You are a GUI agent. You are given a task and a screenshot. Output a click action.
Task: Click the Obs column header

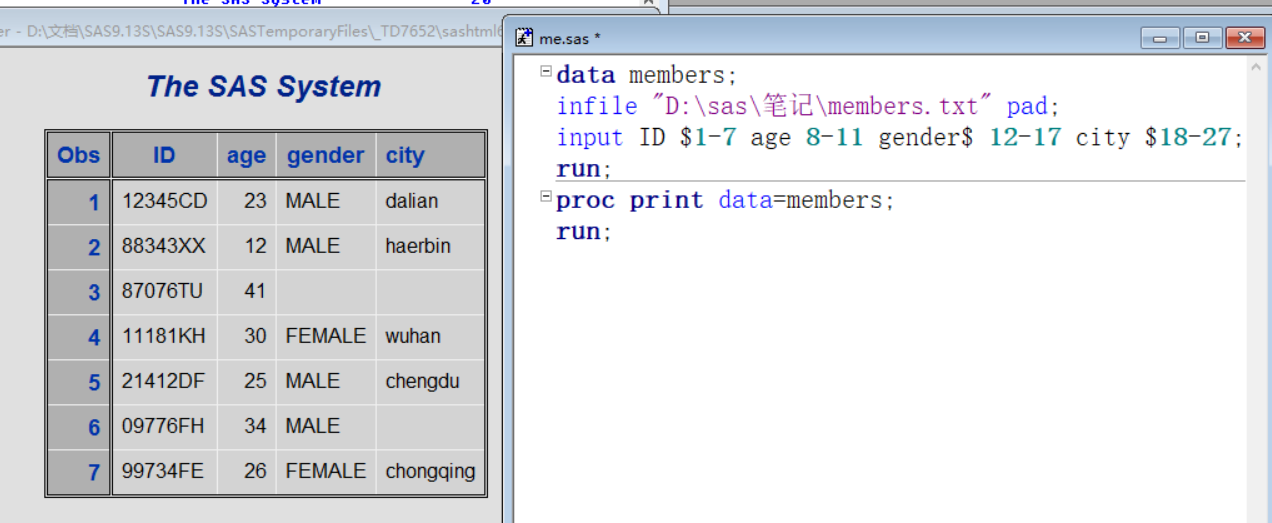tap(78, 155)
